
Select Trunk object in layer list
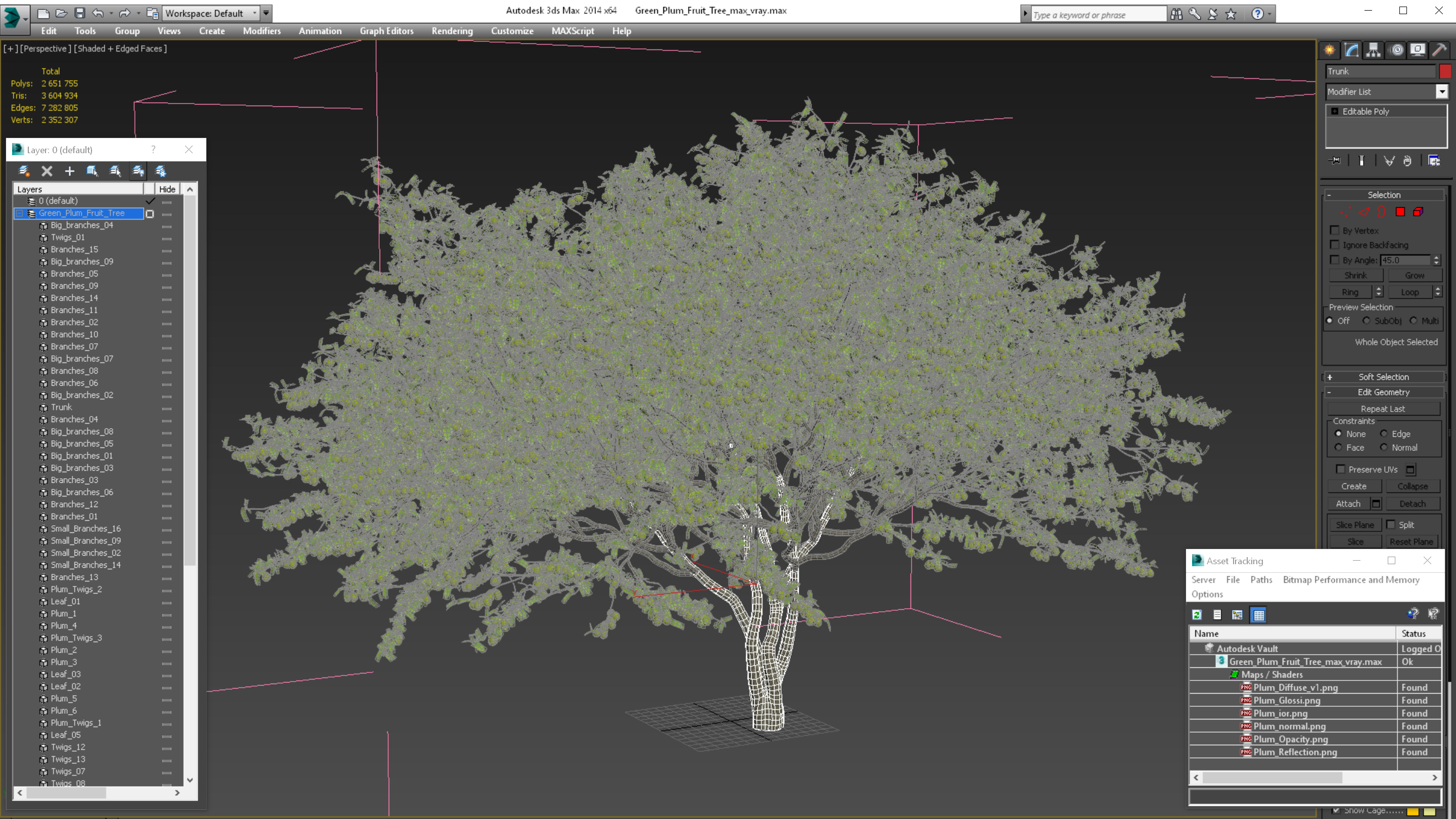[x=62, y=407]
